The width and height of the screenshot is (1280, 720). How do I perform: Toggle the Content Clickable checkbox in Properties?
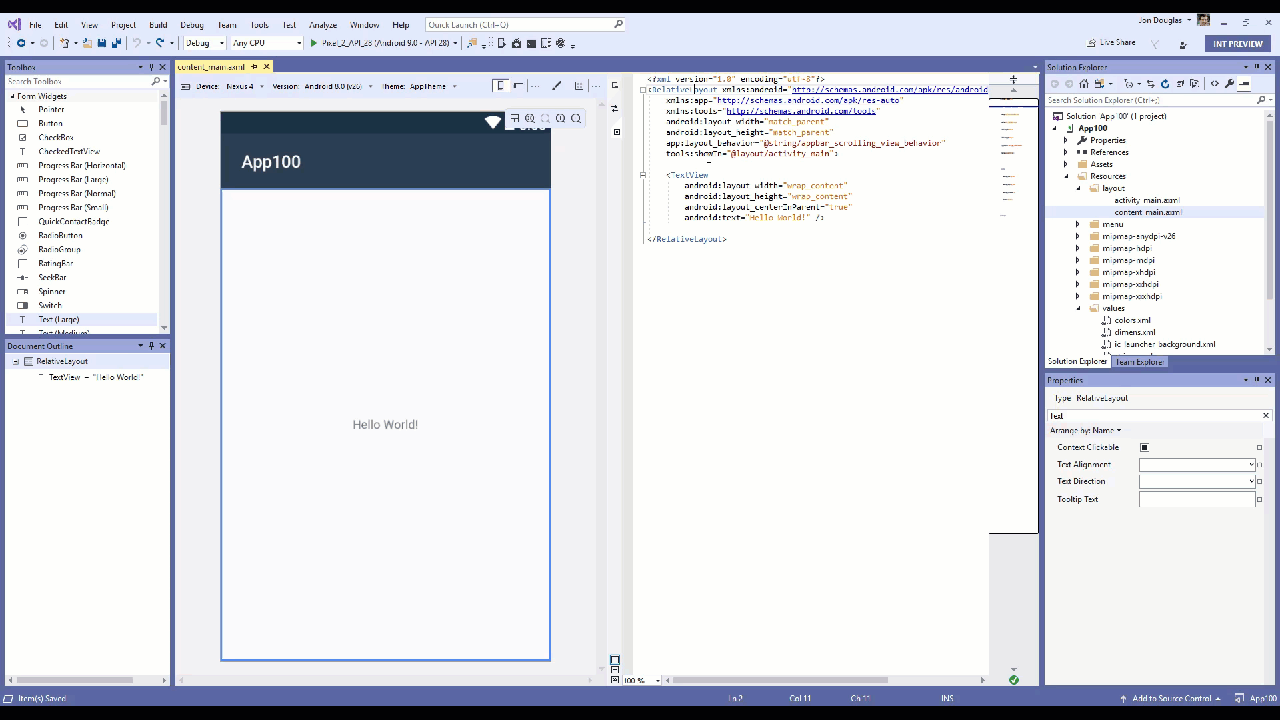click(1144, 447)
